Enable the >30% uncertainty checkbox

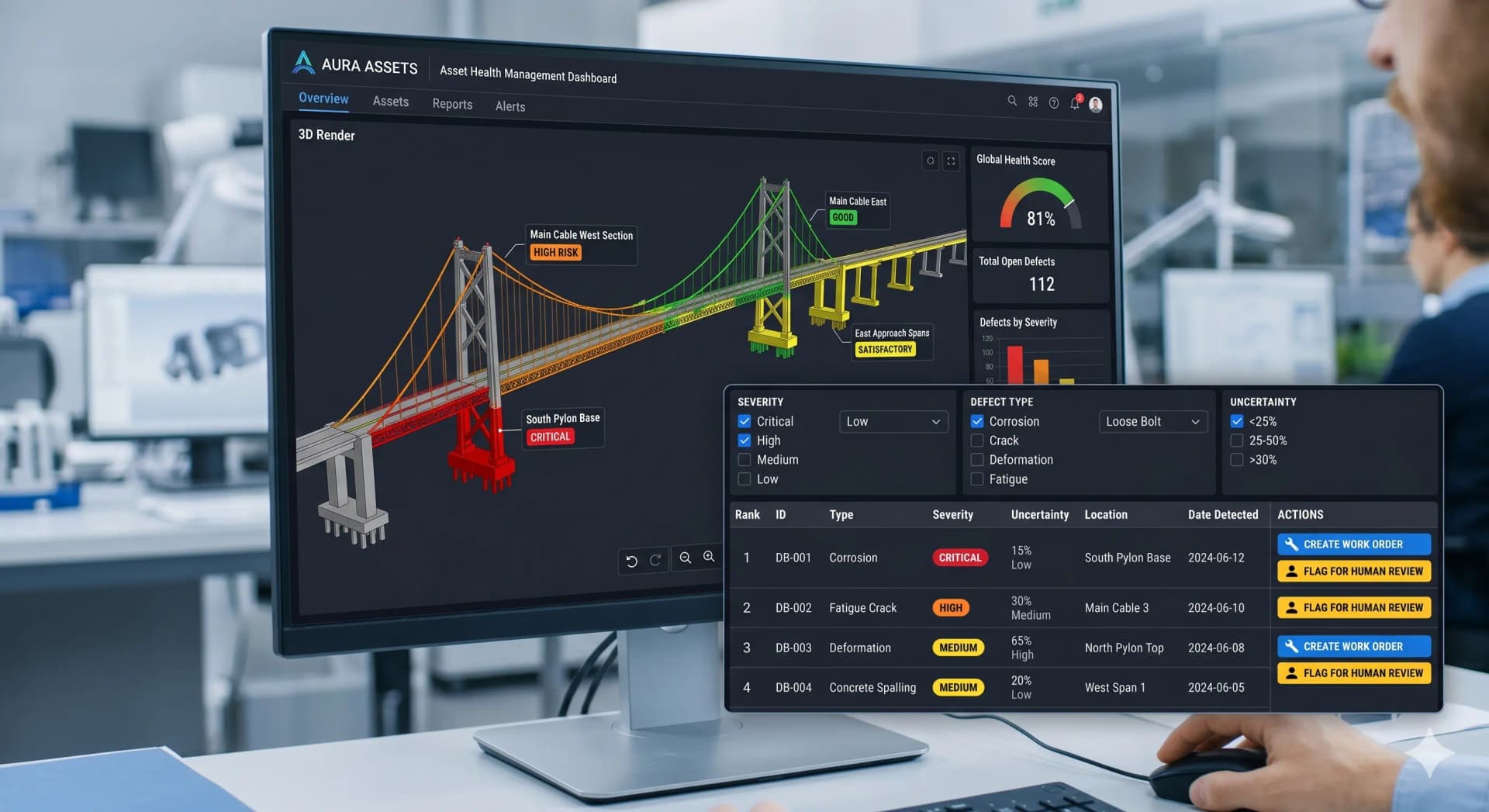click(x=1237, y=460)
